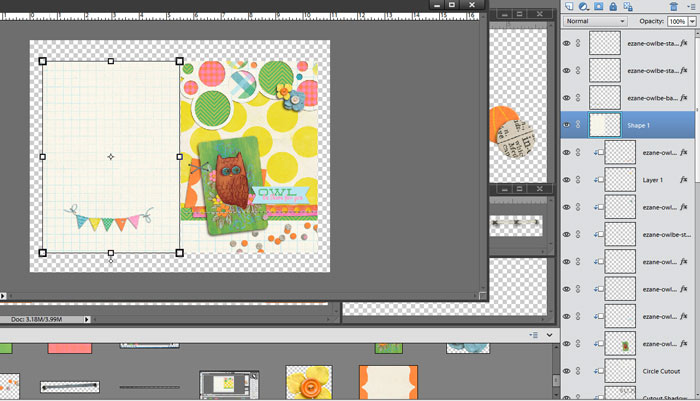This screenshot has height=401, width=700.
Task: Toggle visibility of Layer 1
Action: [x=567, y=180]
